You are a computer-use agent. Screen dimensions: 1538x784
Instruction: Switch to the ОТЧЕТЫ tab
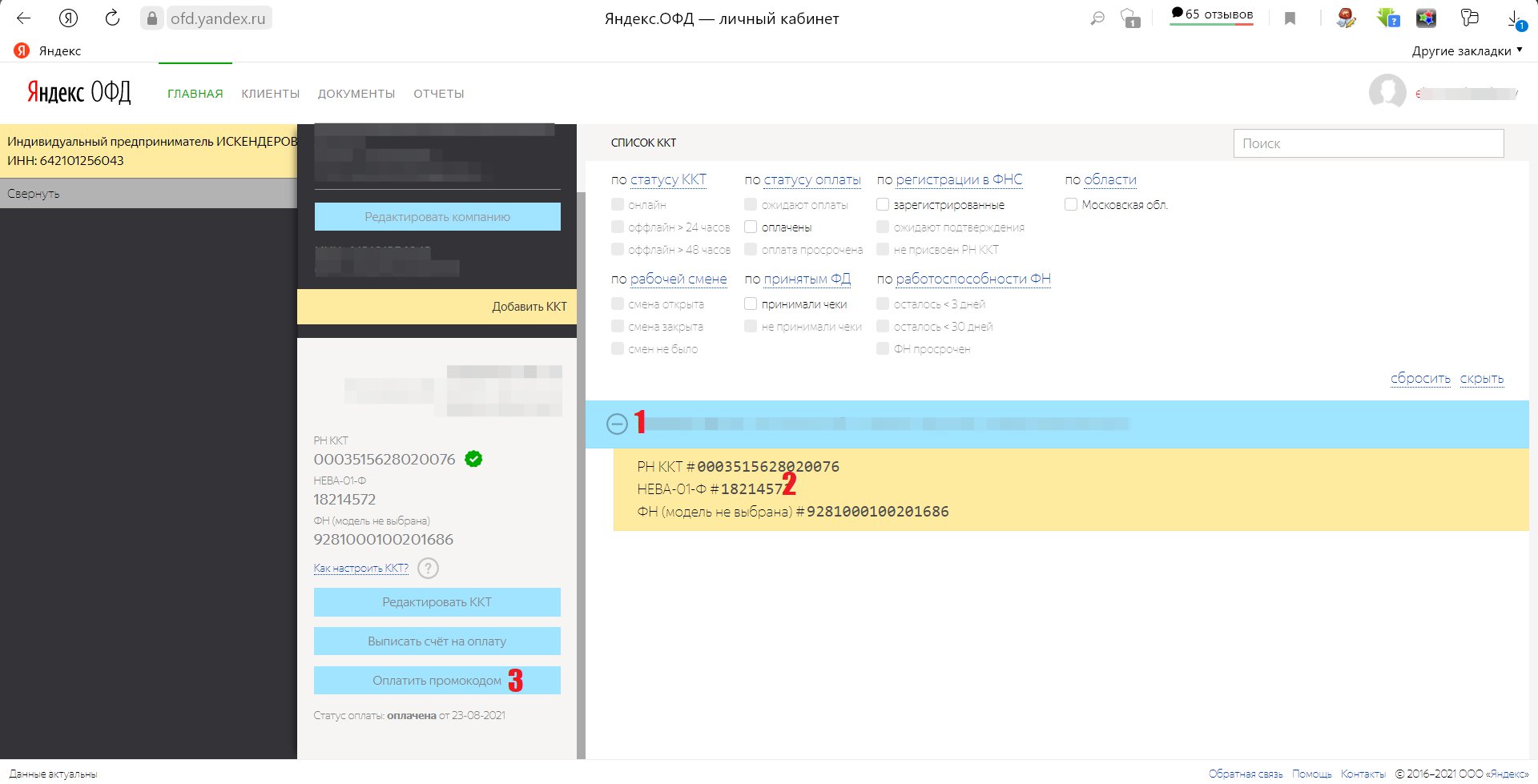point(439,94)
